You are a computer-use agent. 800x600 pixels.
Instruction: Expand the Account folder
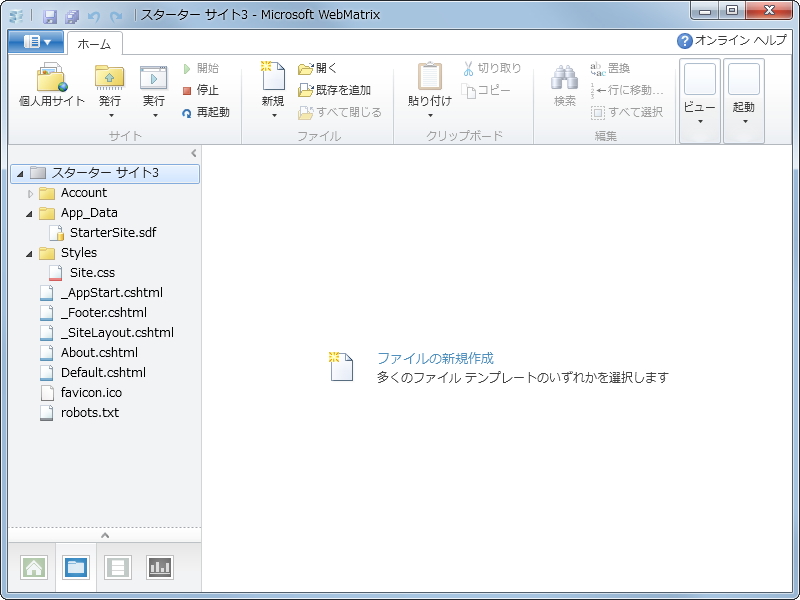coord(30,194)
